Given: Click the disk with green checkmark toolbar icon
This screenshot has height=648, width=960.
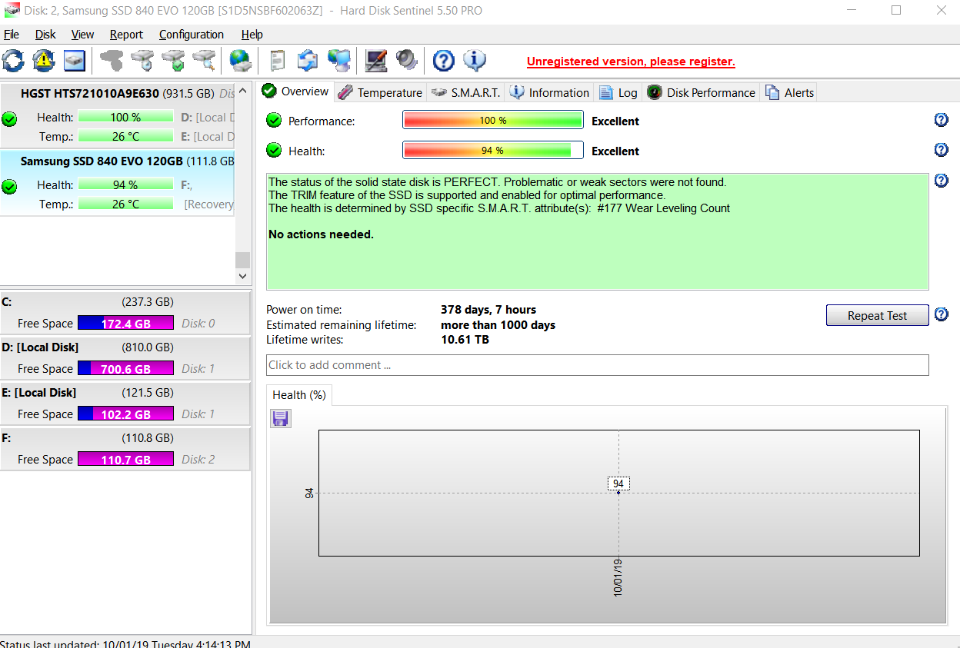Looking at the screenshot, I should 173,61.
